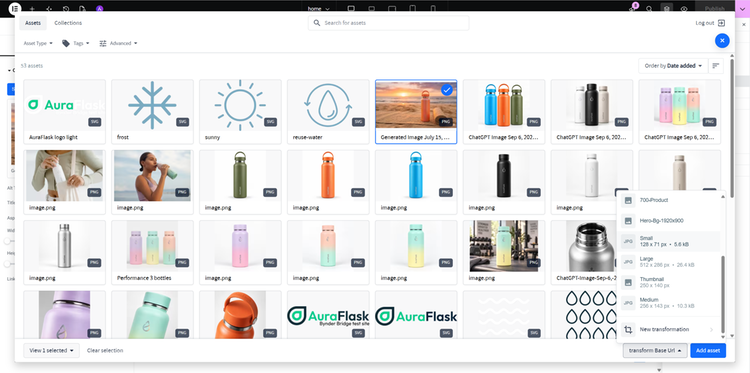Screen dimensions: 750x373
Task: Click the Publish button
Action: tap(715, 9)
